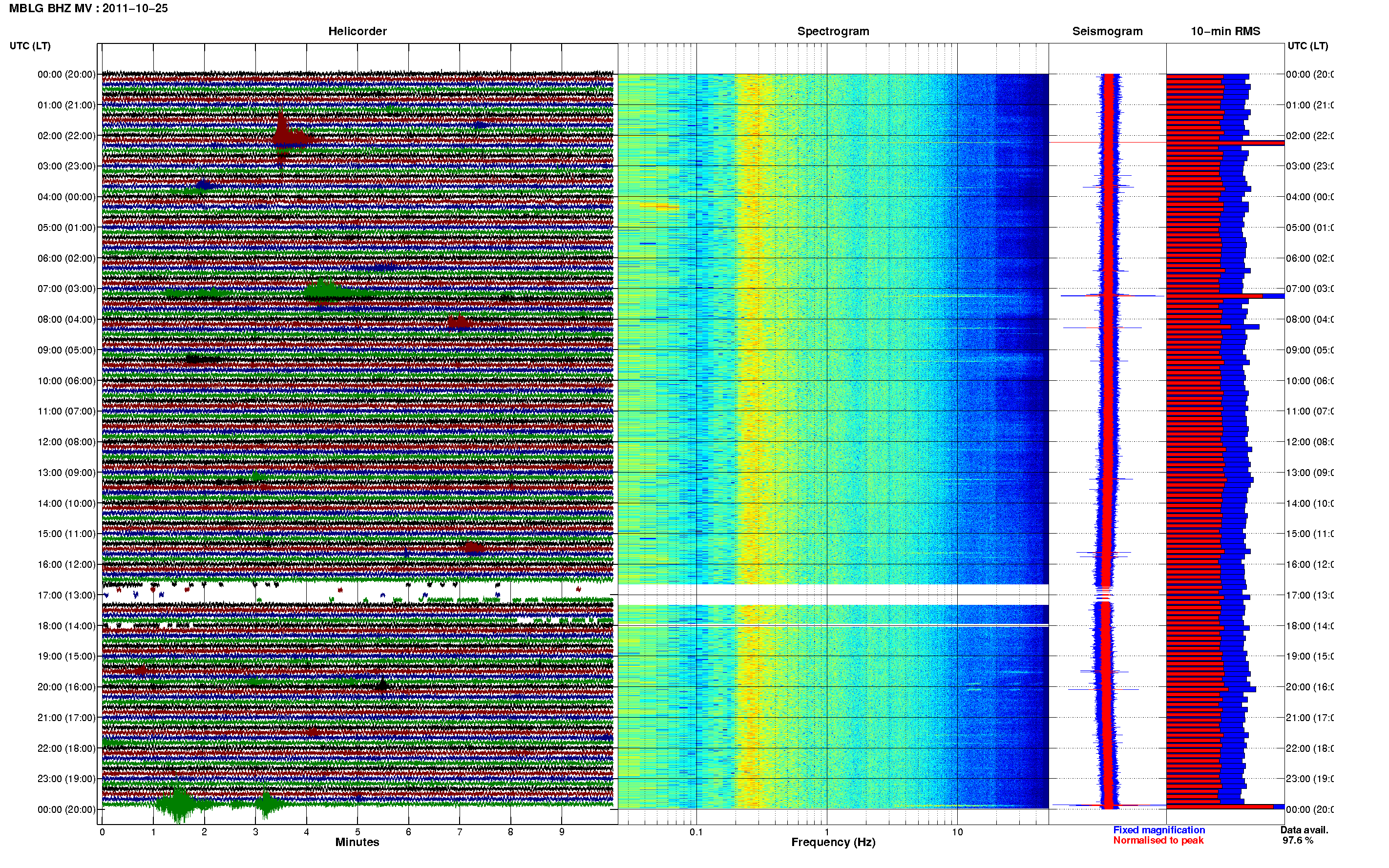Click the Helicorder time label '04:00 (00:00)'

point(66,197)
